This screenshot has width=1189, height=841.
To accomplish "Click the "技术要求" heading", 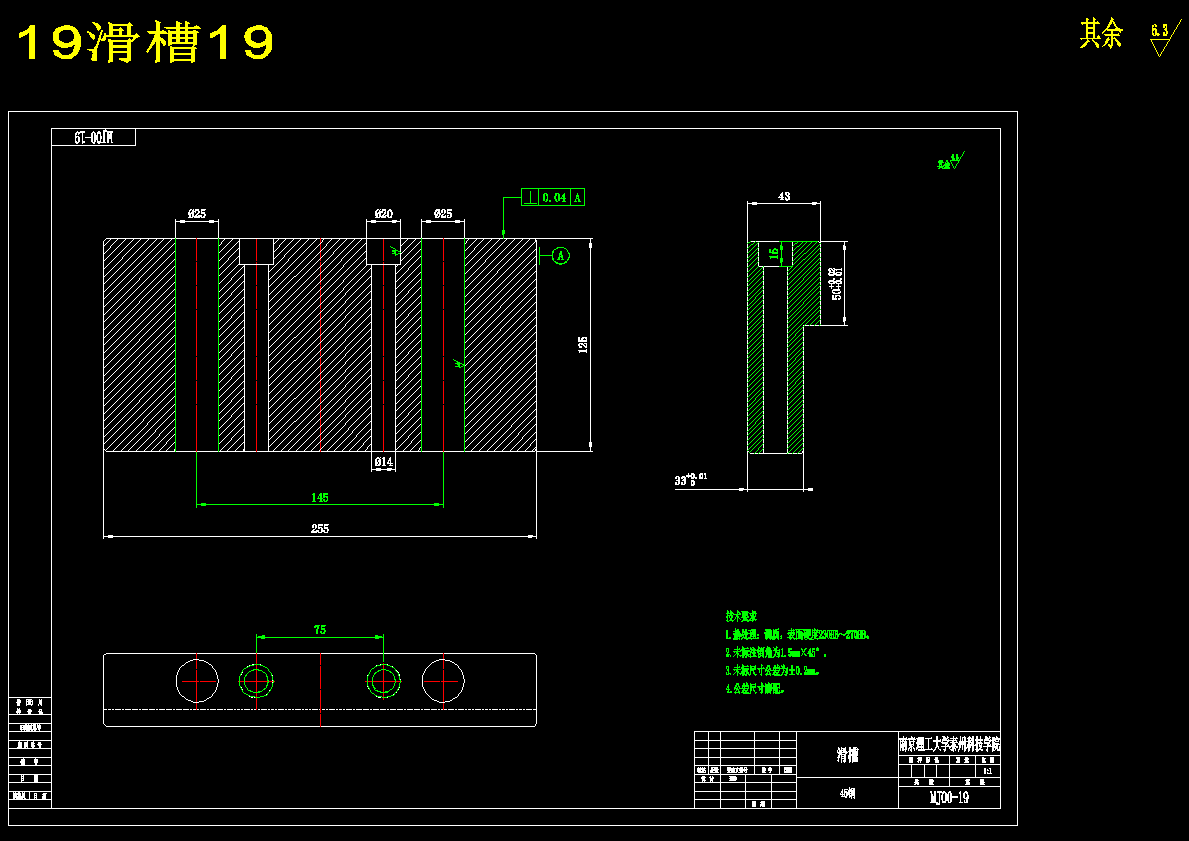I will 741,617.
